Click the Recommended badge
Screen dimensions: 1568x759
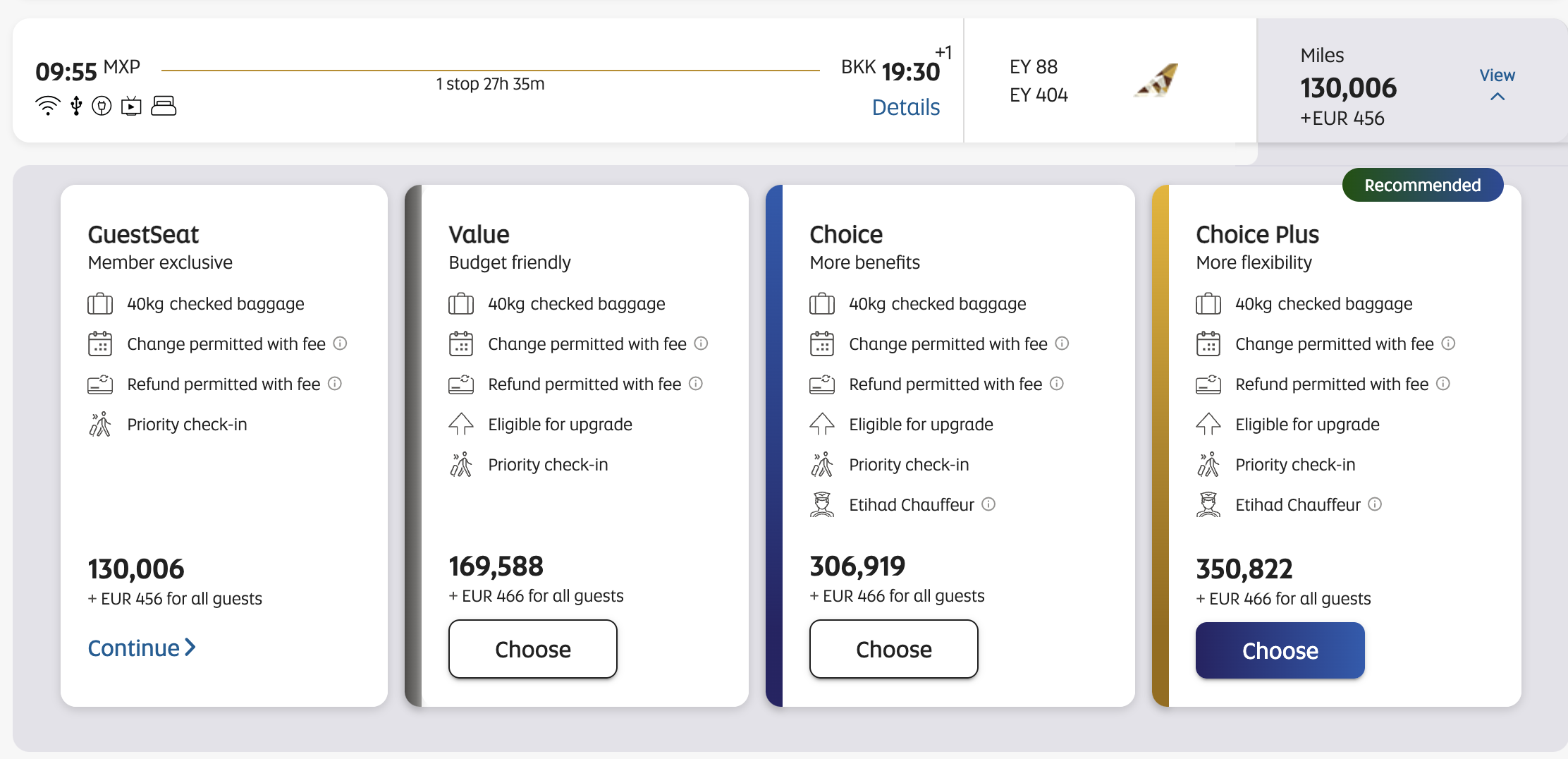coord(1423,185)
